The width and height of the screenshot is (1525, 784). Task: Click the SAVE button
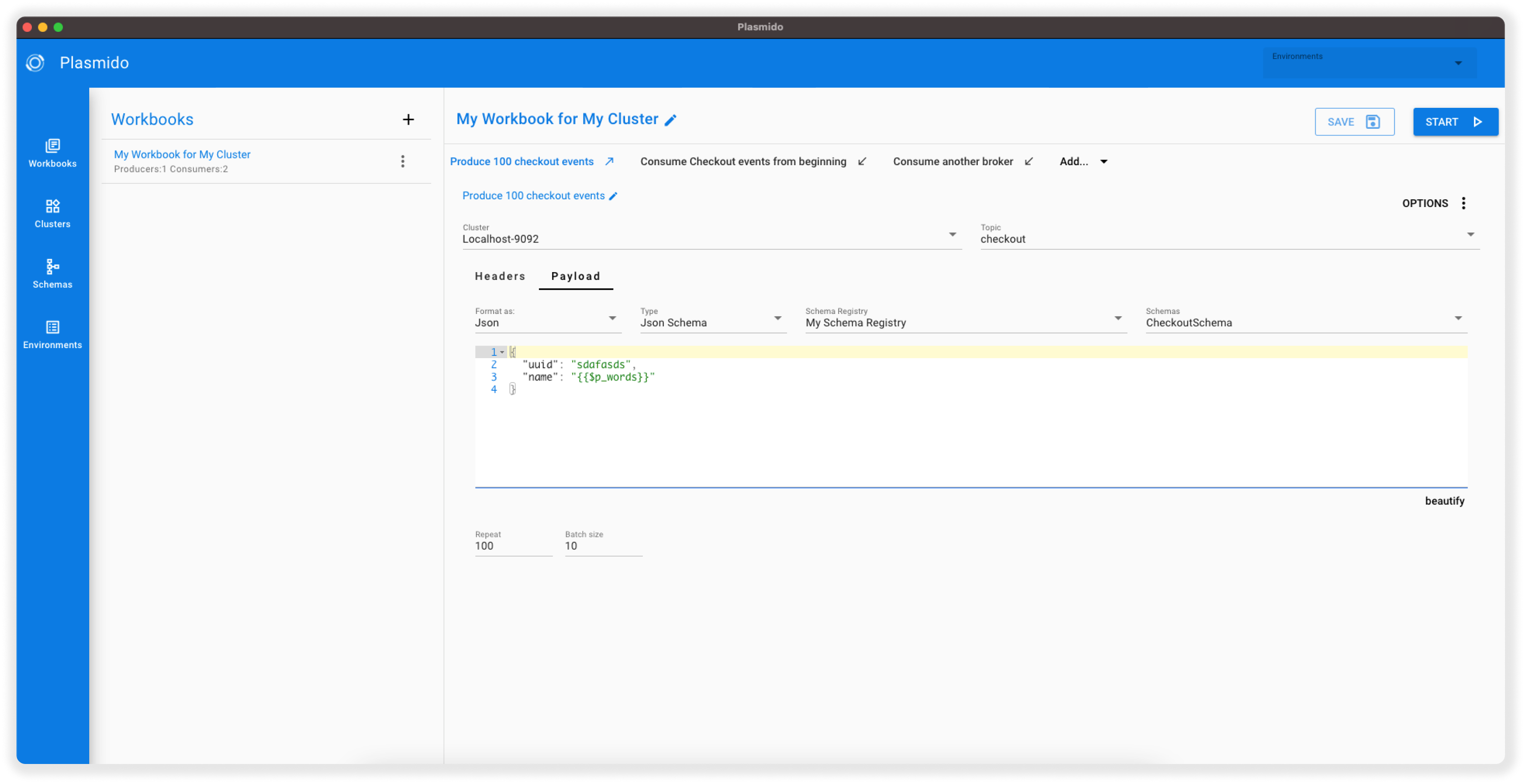point(1353,122)
